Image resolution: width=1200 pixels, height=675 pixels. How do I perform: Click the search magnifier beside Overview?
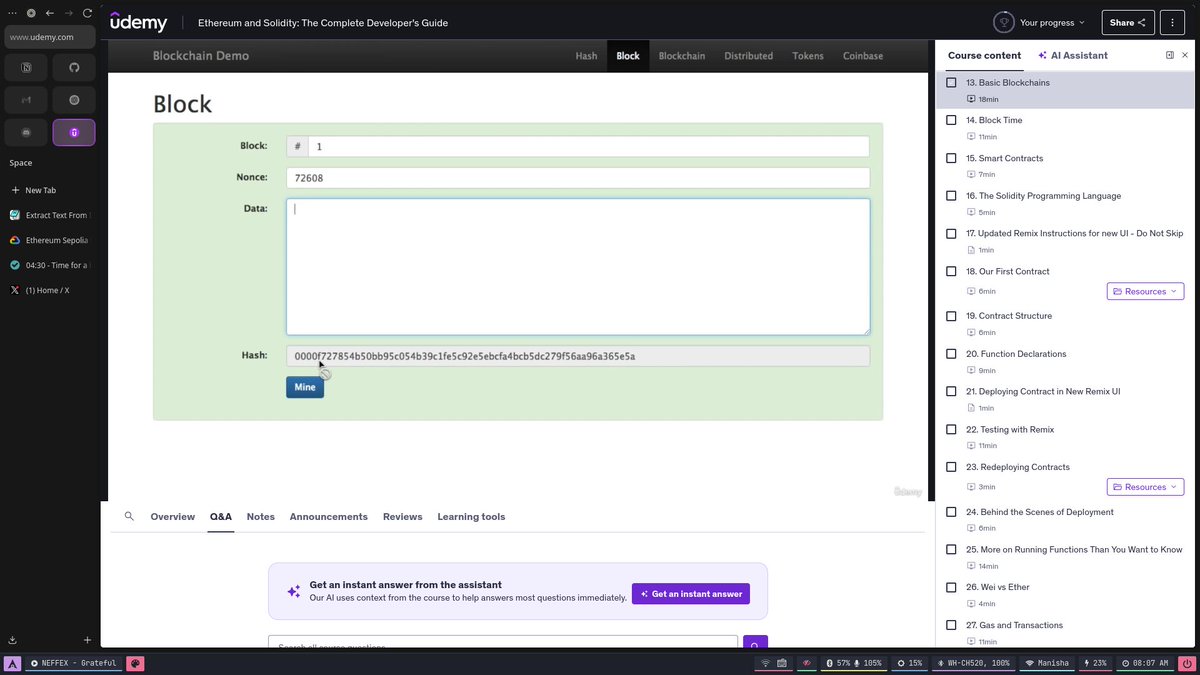[129, 517]
